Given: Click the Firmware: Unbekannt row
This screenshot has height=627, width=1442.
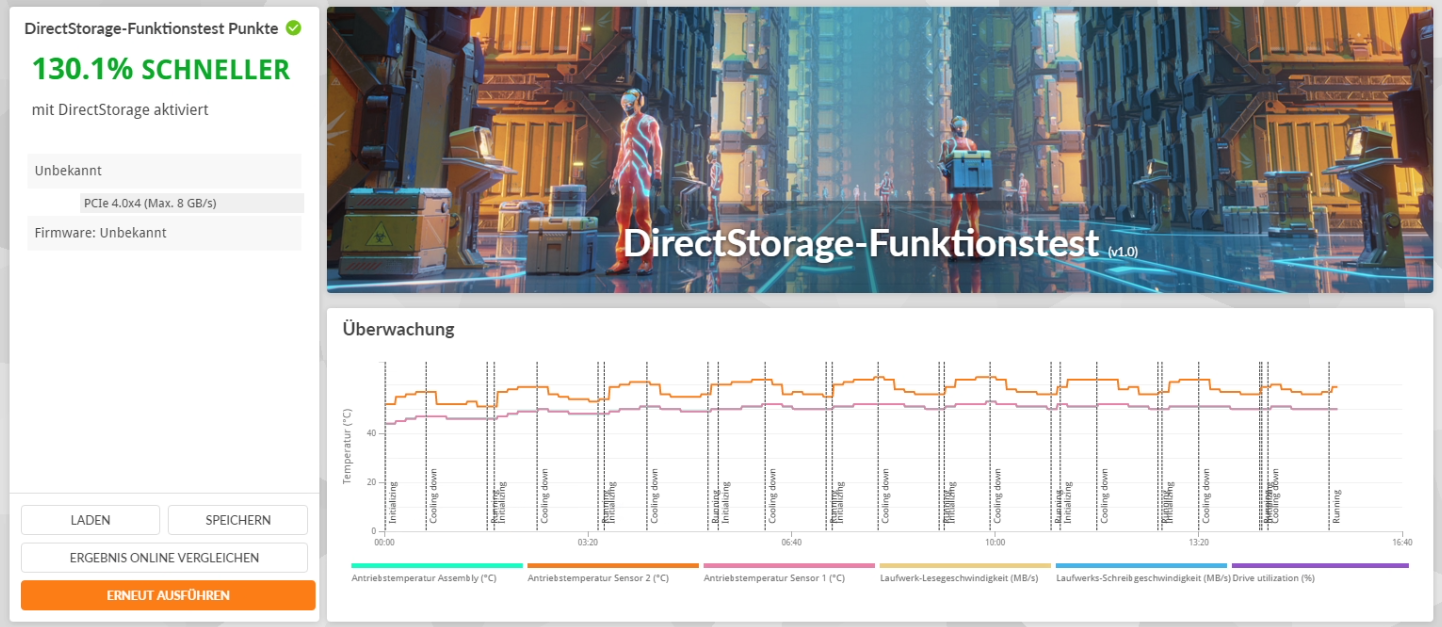Looking at the screenshot, I should point(164,233).
